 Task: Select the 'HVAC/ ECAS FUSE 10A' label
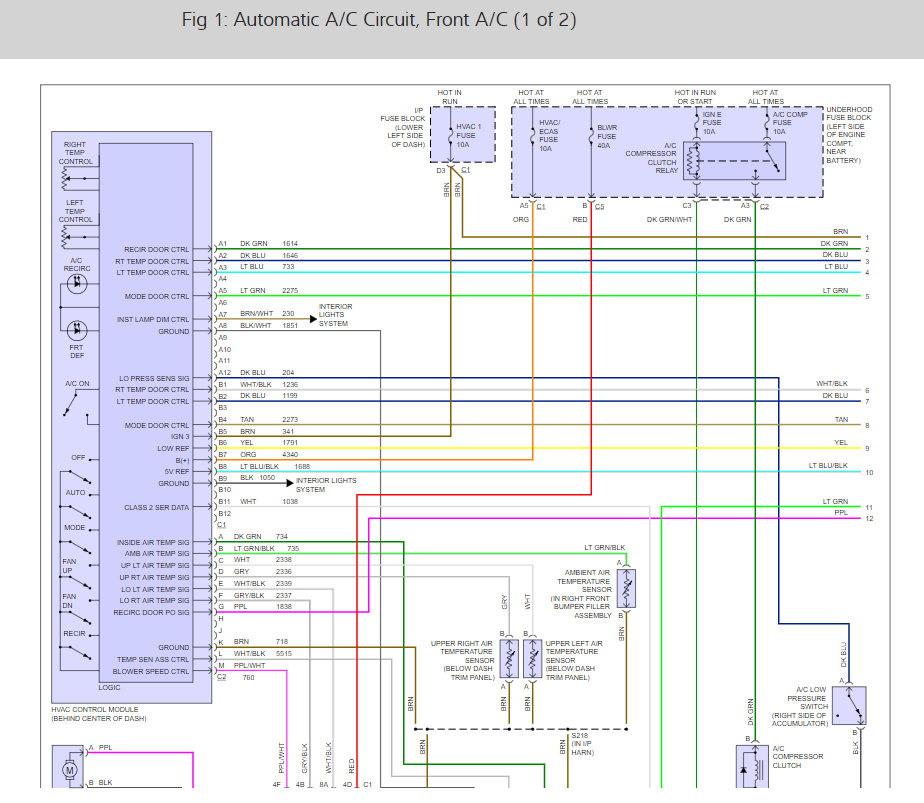point(549,136)
